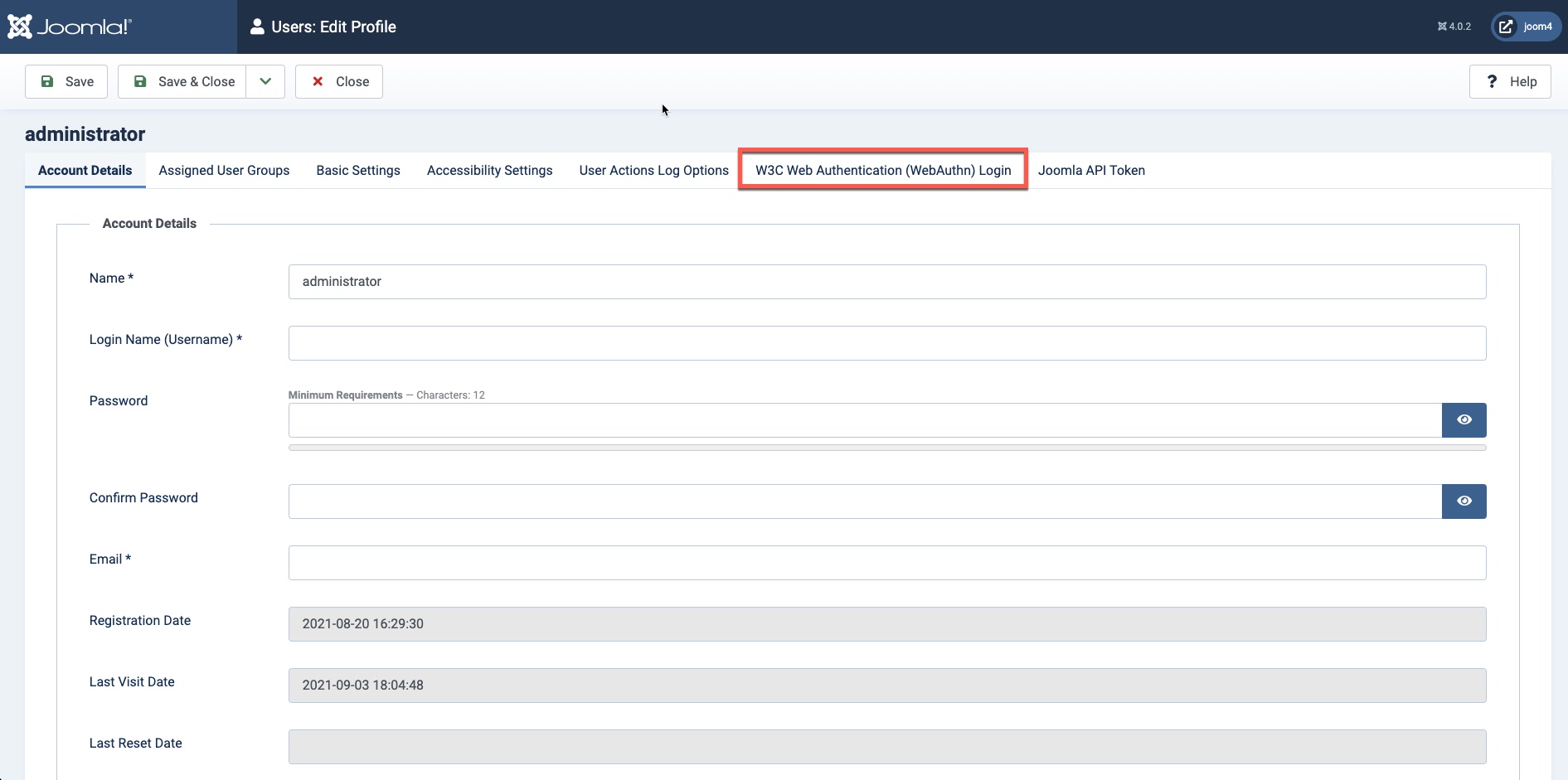Show password using eye icon in Password field
Screen dimensions: 1568x780
point(1464,420)
